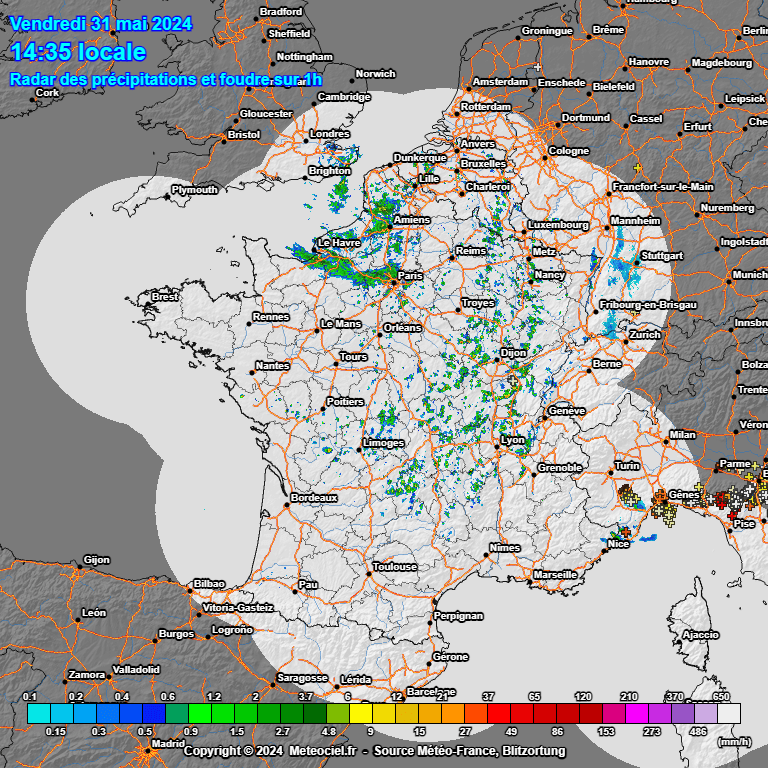This screenshot has height=768, width=768.
Task: Select the Turin city marker dot
Action: [x=611, y=472]
